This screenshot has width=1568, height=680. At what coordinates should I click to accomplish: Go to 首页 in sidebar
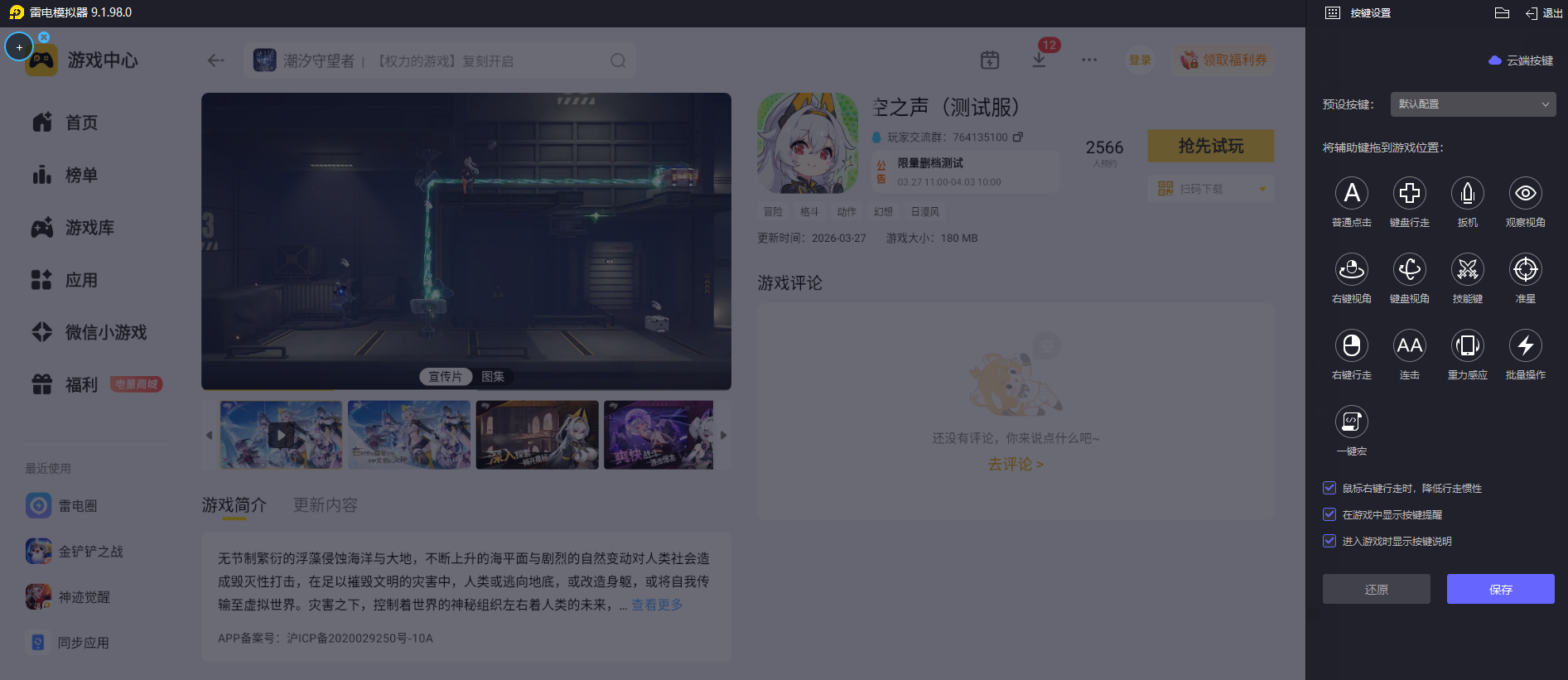(x=65, y=123)
